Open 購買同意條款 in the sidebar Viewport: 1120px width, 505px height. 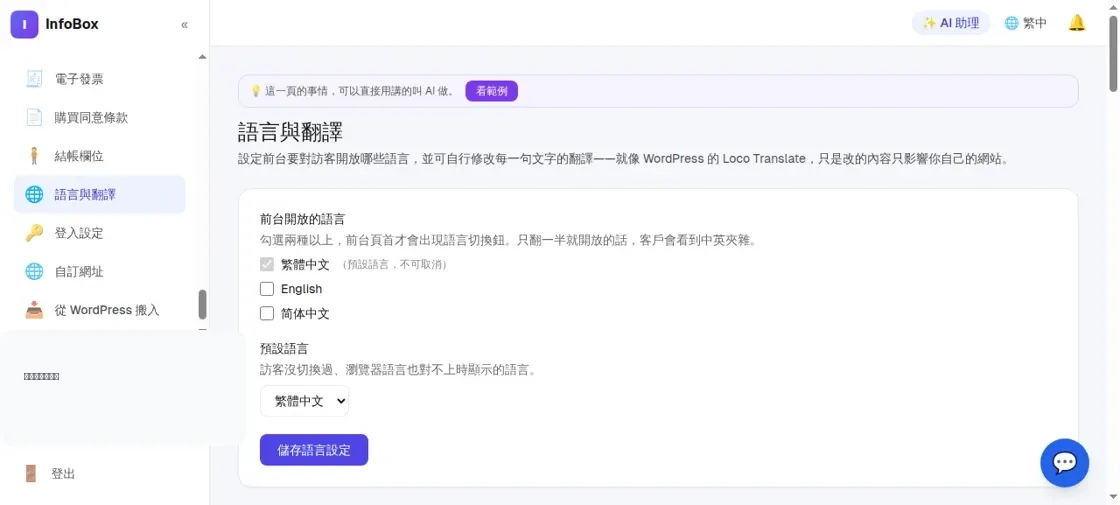pyautogui.click(x=99, y=117)
